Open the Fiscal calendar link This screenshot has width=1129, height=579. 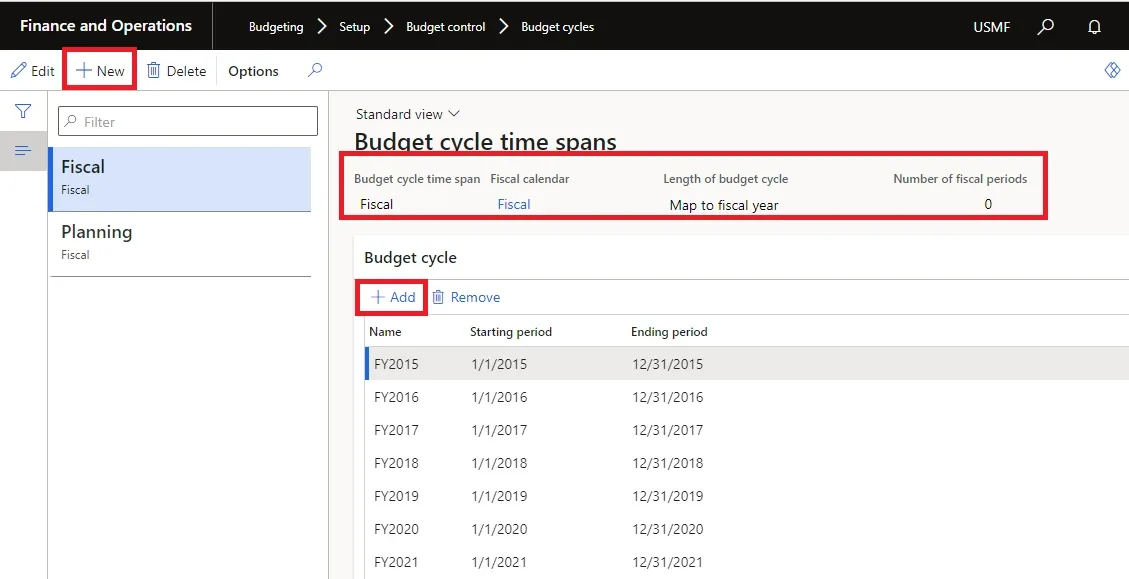click(513, 205)
